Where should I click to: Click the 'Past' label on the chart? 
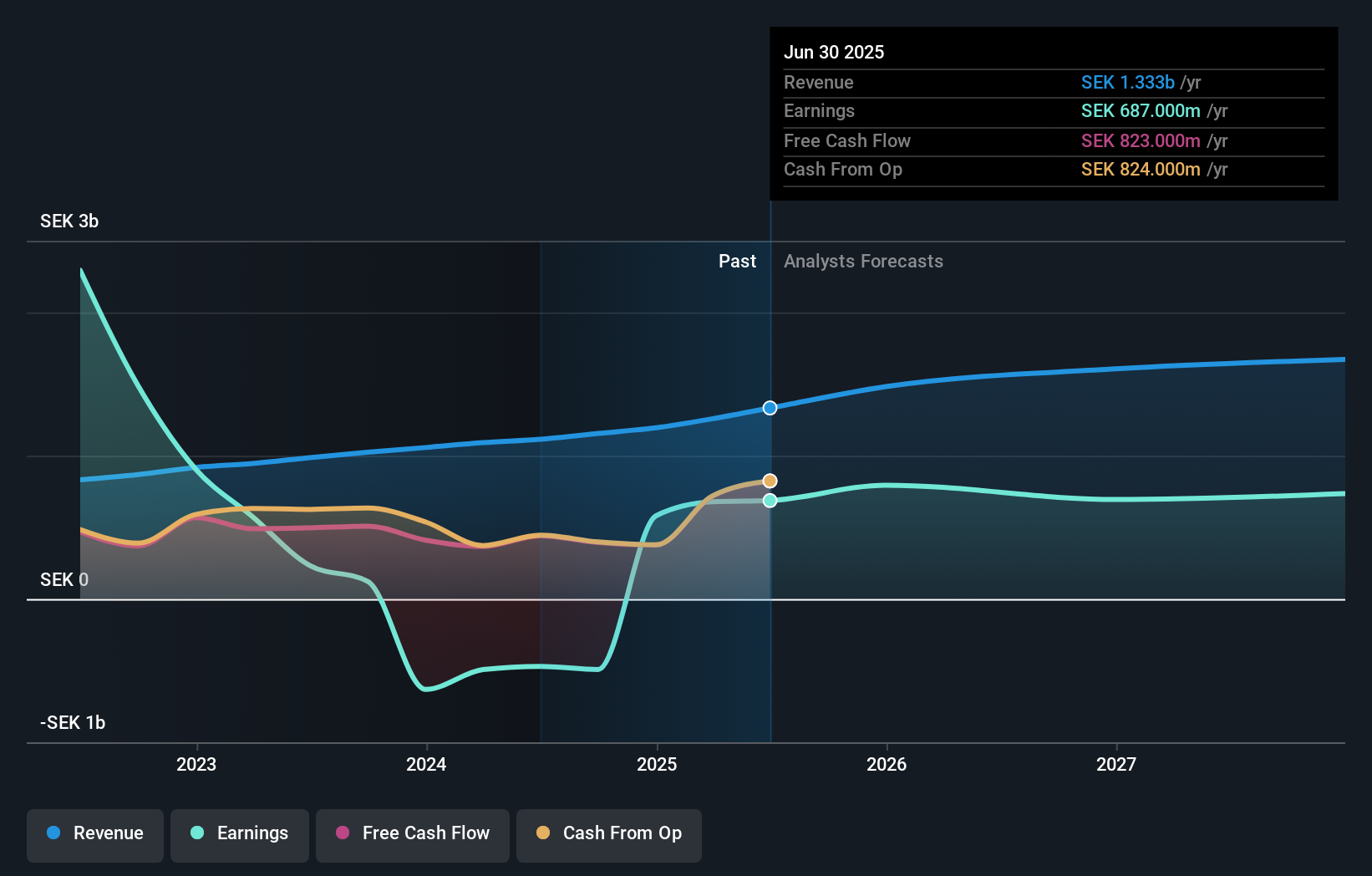(737, 262)
